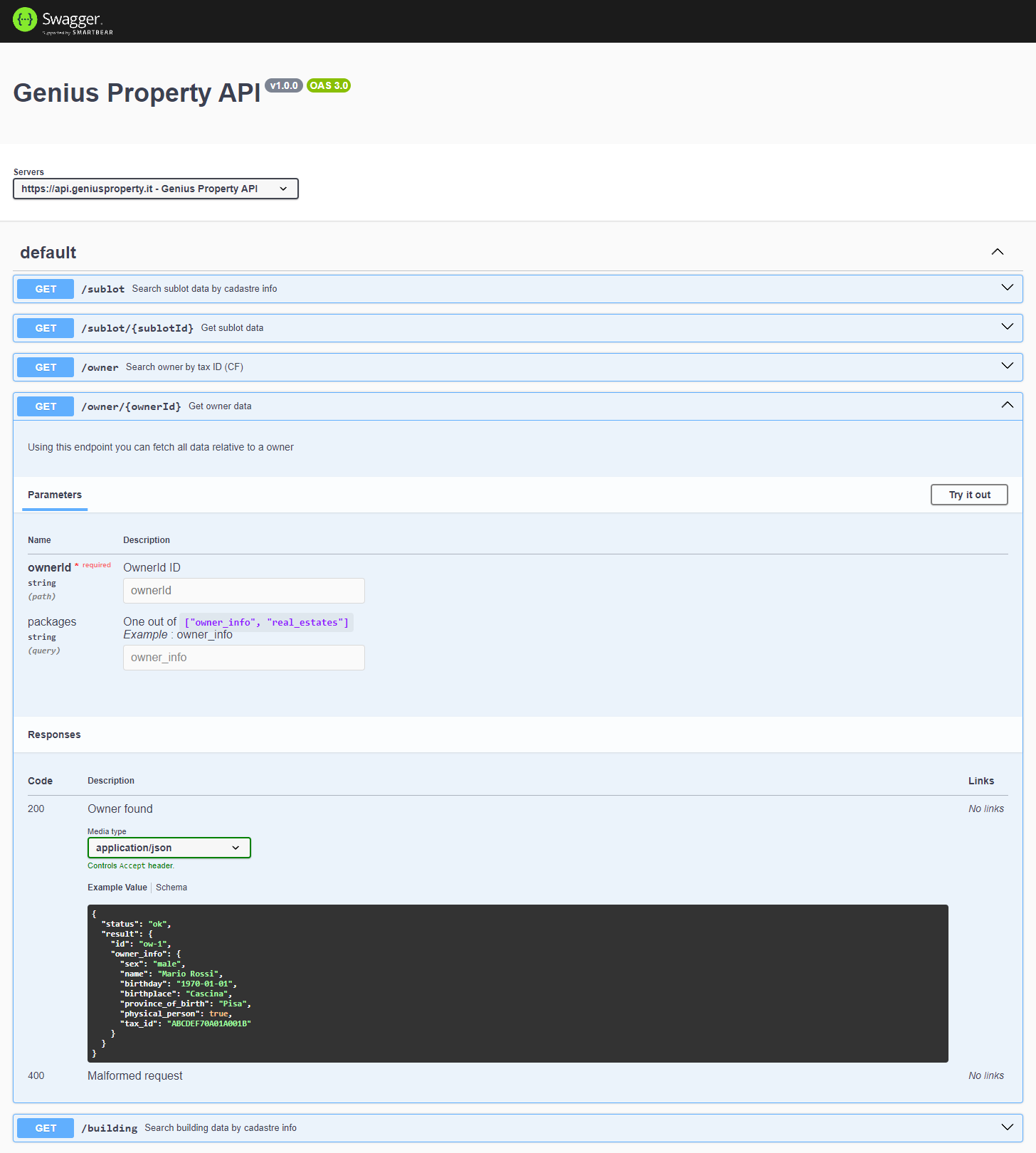Click the OAS 3.0 badge
Screen dimensions: 1036x1153
coord(329,85)
